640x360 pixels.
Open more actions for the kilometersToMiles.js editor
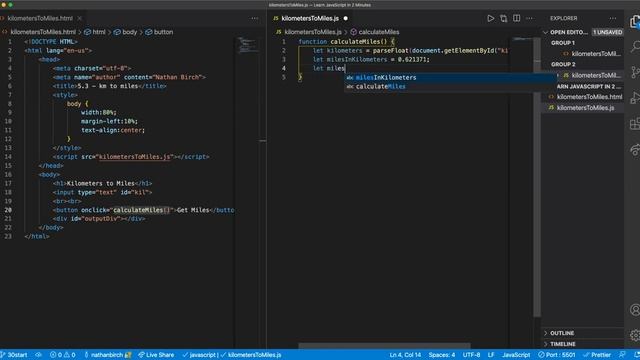(529, 18)
